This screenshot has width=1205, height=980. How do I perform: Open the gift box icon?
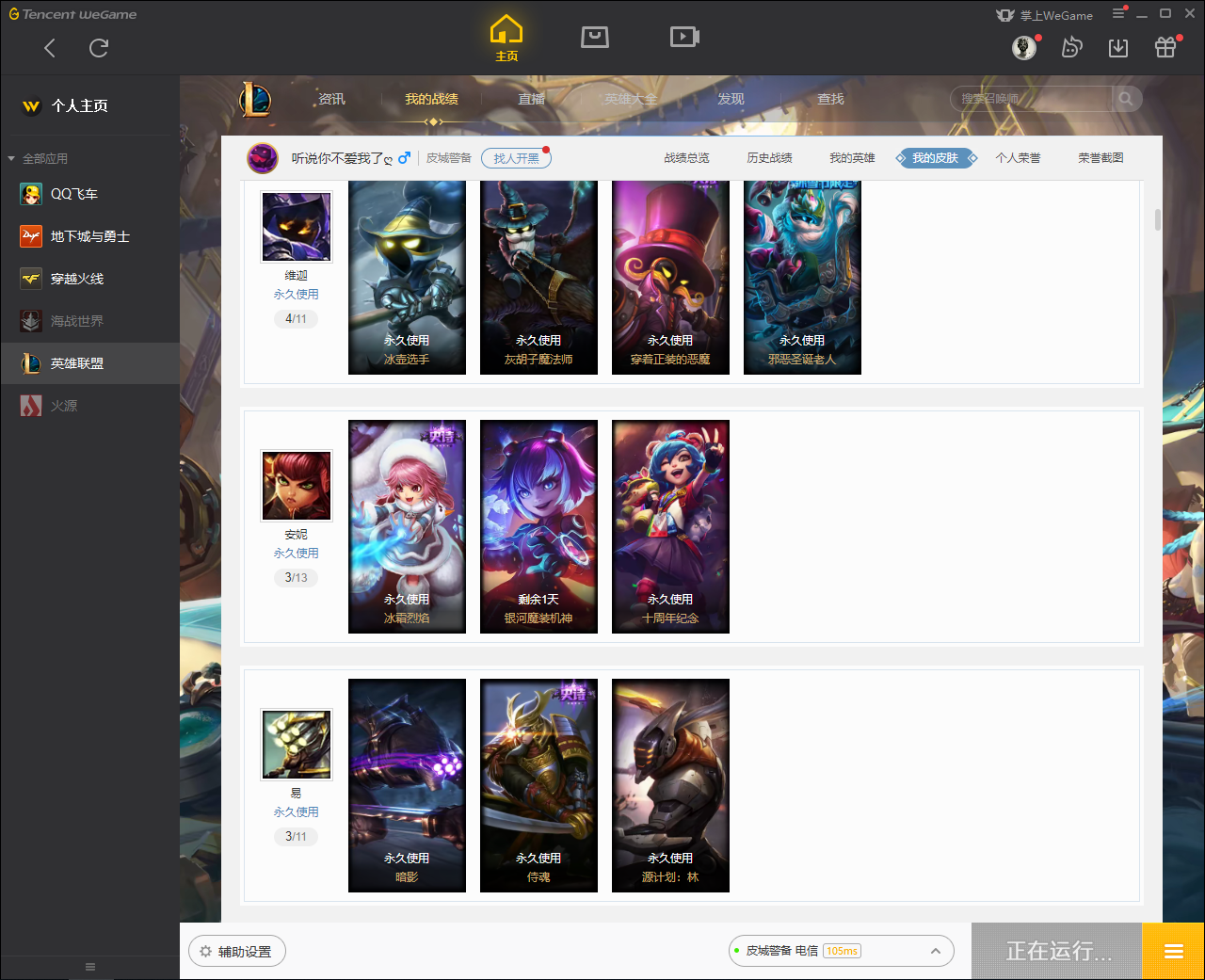point(1165,47)
